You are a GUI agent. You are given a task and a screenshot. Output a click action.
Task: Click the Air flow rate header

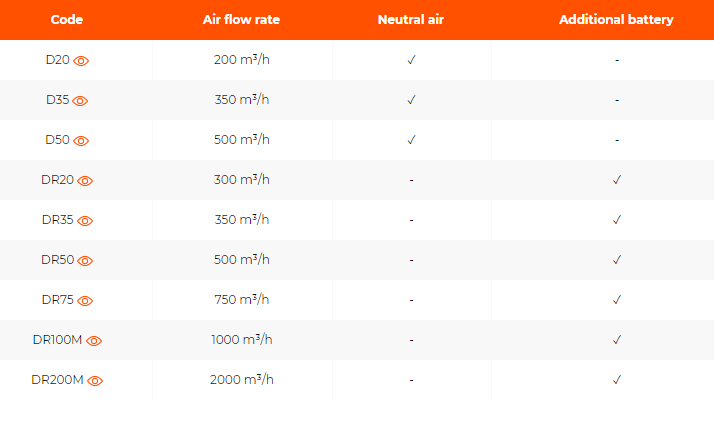pos(241,20)
